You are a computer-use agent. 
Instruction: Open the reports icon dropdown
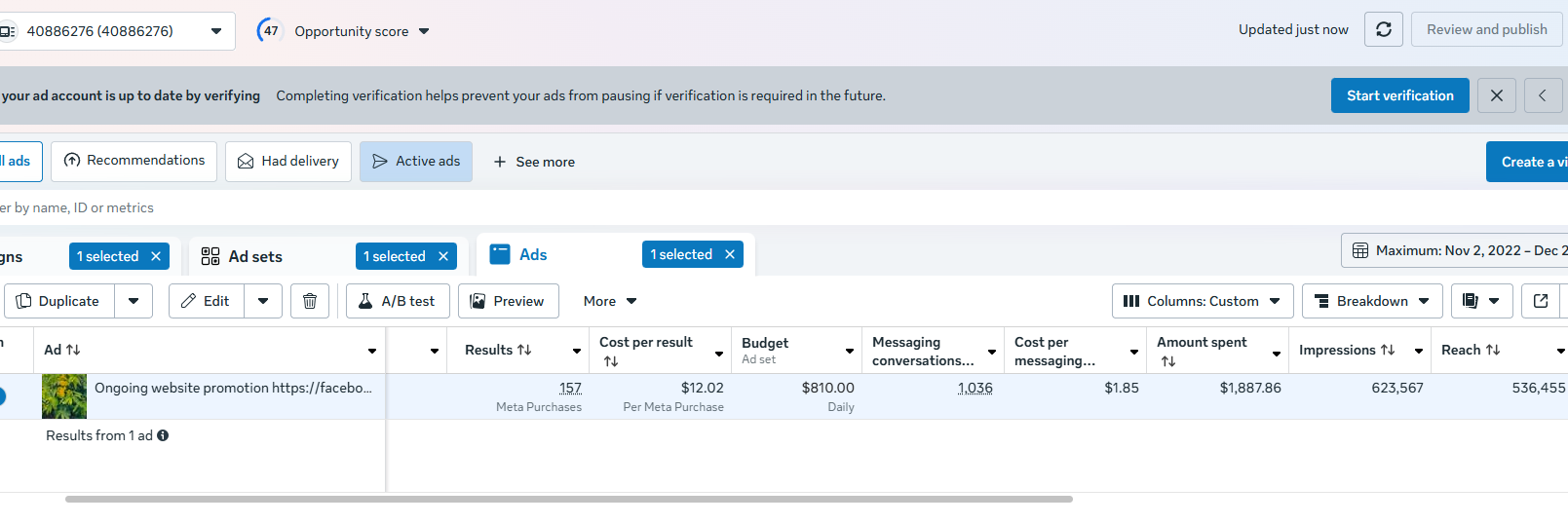click(x=1481, y=301)
